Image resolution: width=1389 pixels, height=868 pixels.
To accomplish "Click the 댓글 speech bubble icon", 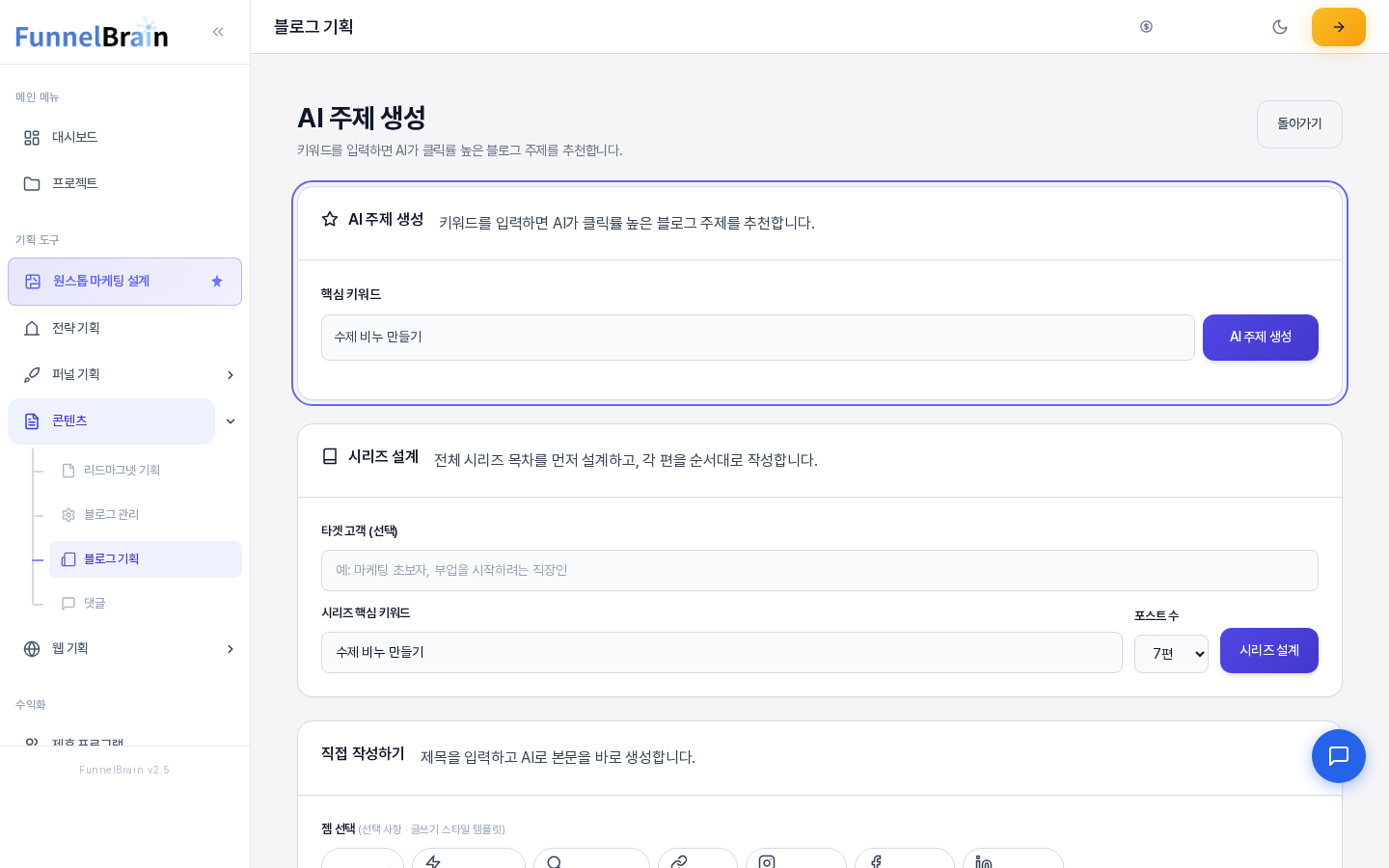I will [68, 604].
